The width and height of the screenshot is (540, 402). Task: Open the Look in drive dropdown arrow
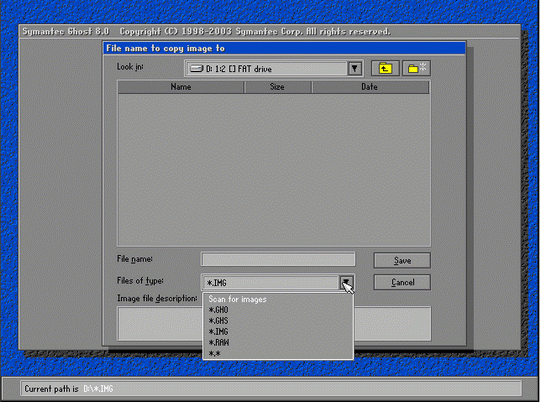(354, 69)
